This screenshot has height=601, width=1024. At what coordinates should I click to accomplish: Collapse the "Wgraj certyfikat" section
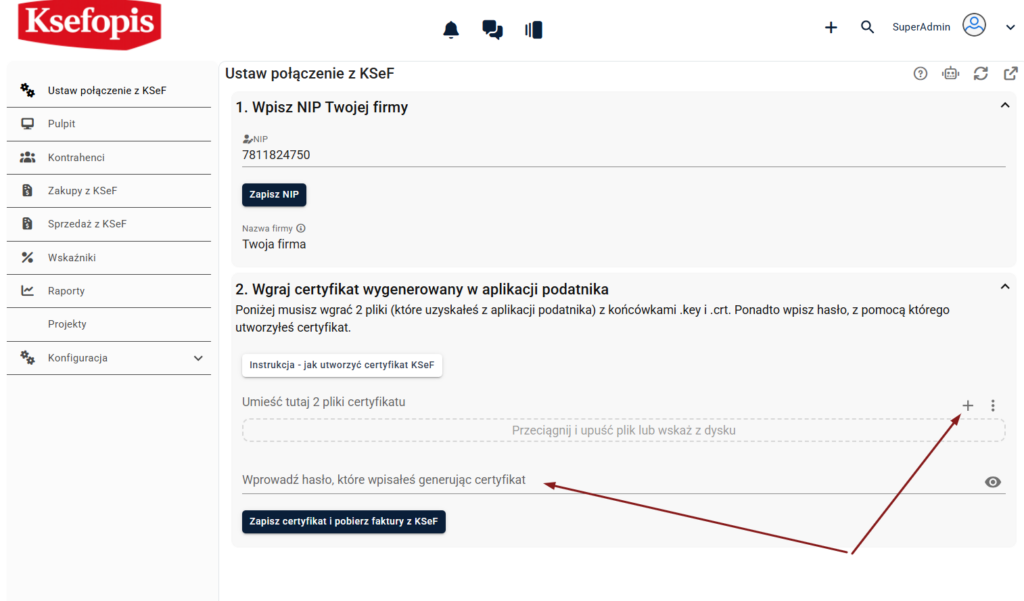(x=1005, y=288)
